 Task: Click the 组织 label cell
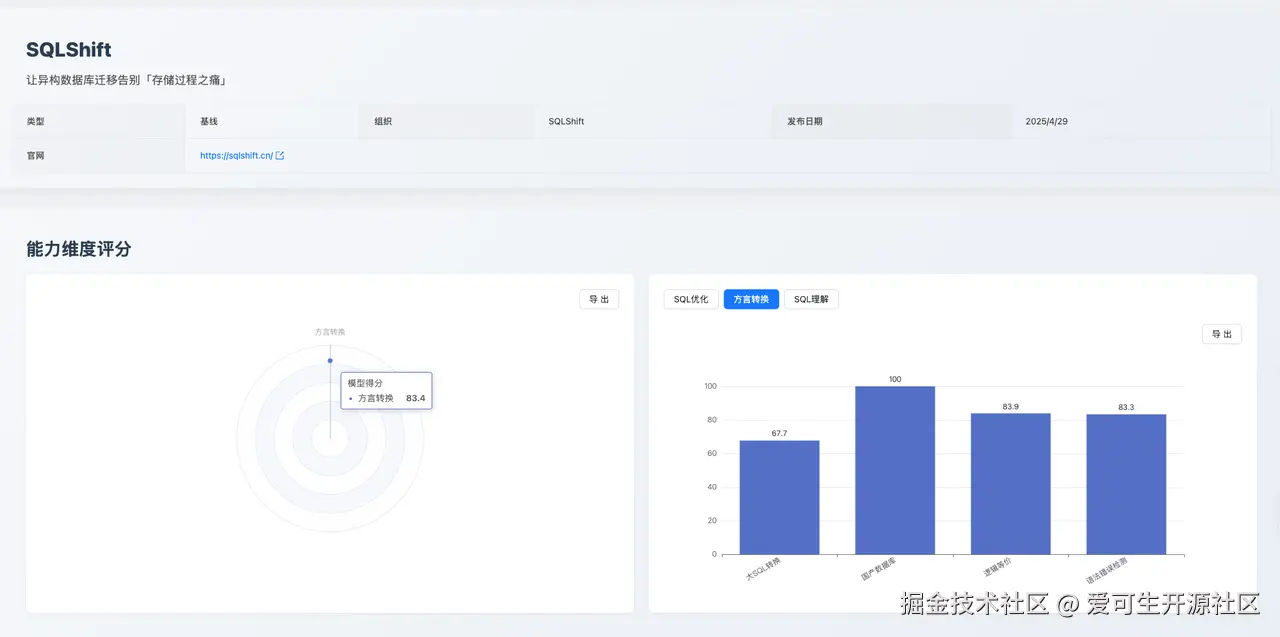[x=447, y=121]
